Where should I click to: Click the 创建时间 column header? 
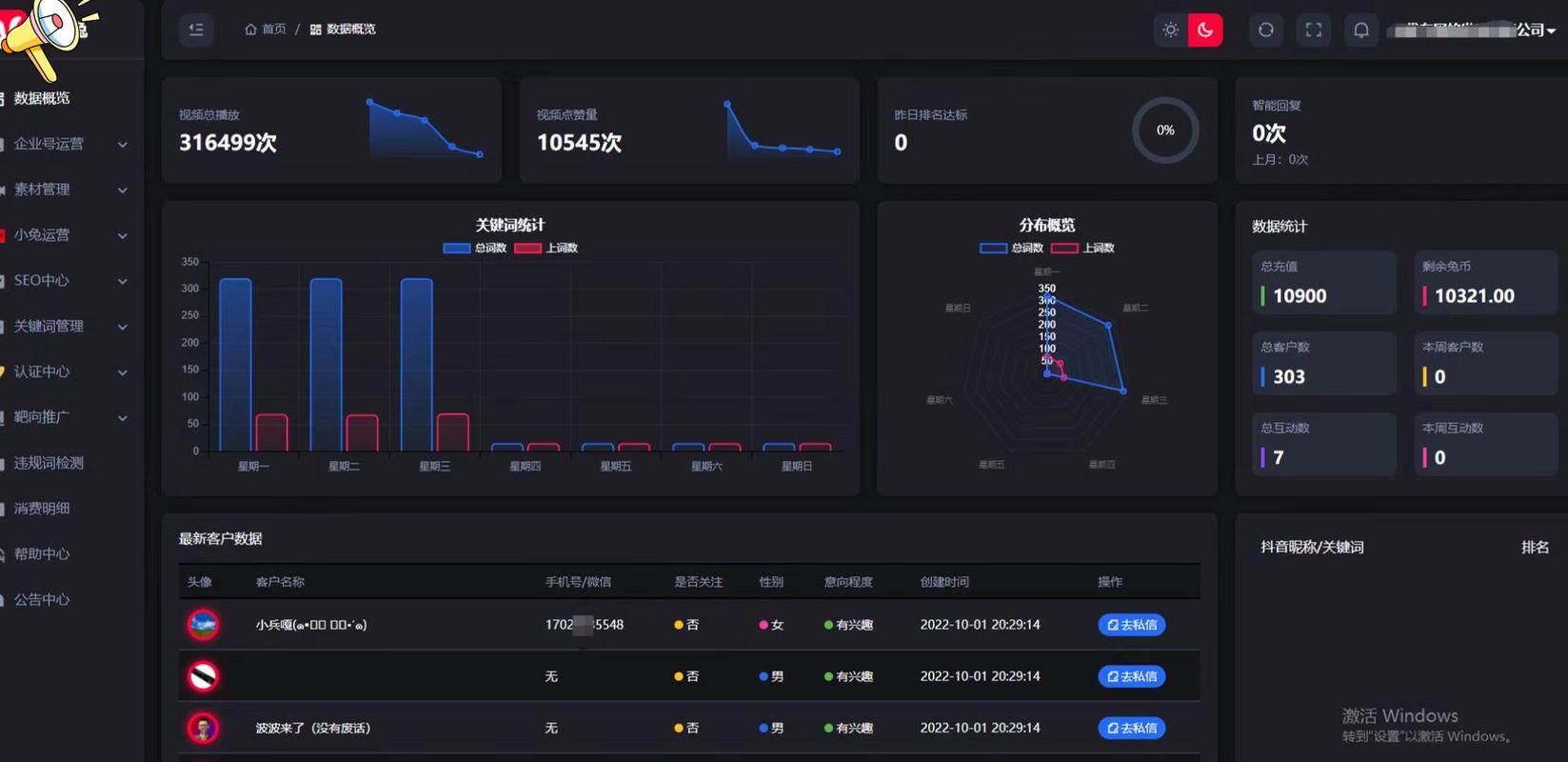(944, 582)
